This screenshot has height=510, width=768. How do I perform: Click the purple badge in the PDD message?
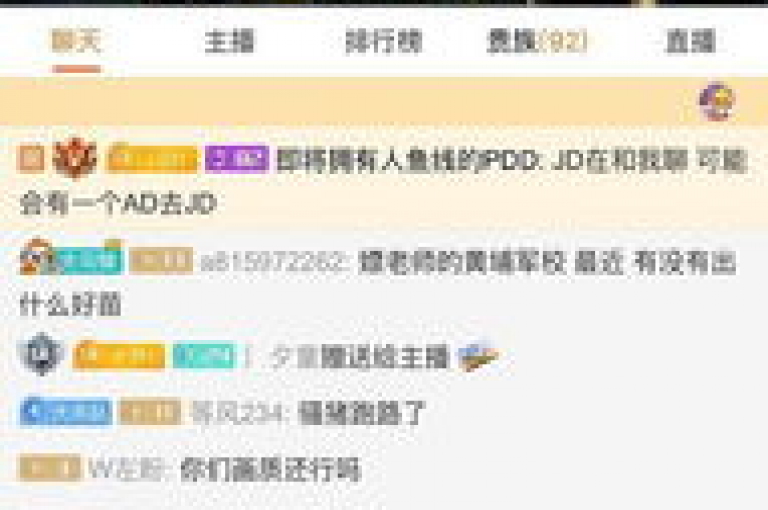[x=237, y=159]
